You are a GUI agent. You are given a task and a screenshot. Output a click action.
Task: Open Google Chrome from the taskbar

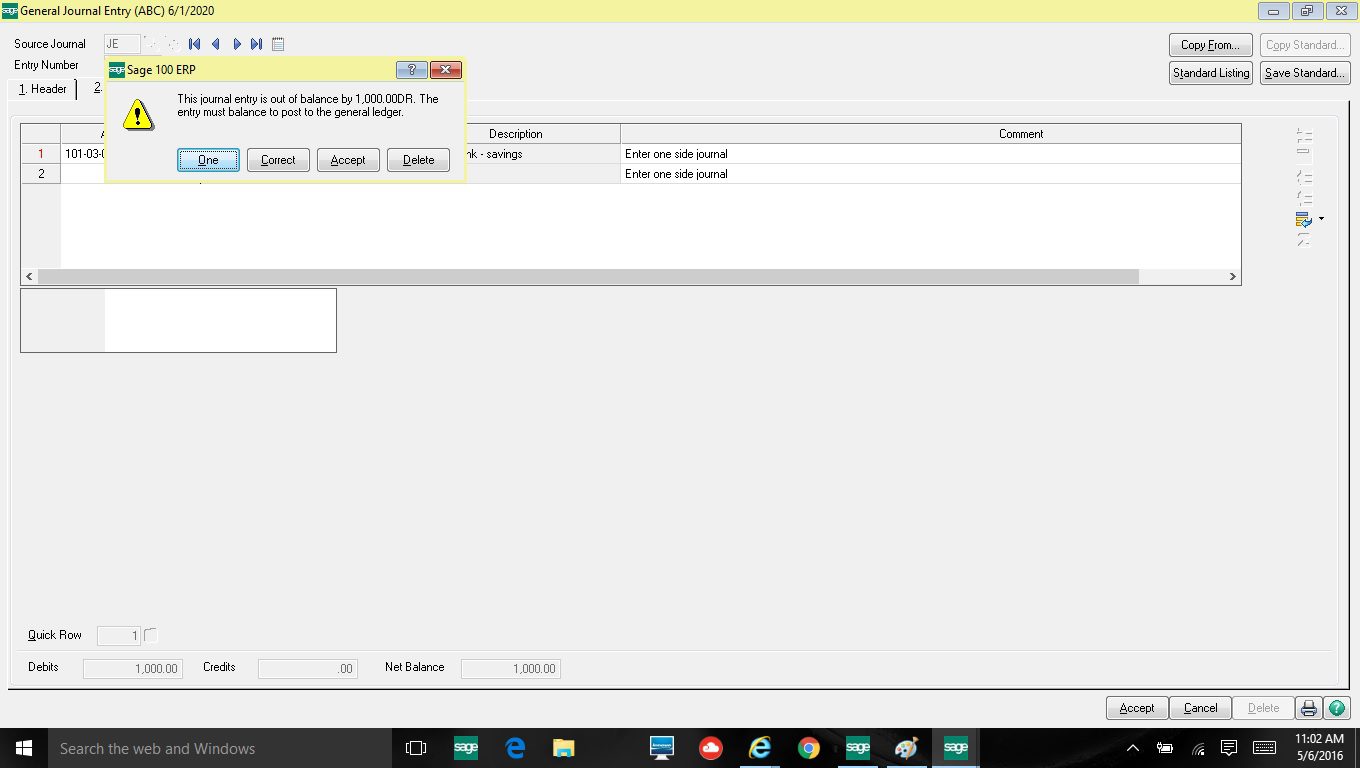[x=808, y=748]
